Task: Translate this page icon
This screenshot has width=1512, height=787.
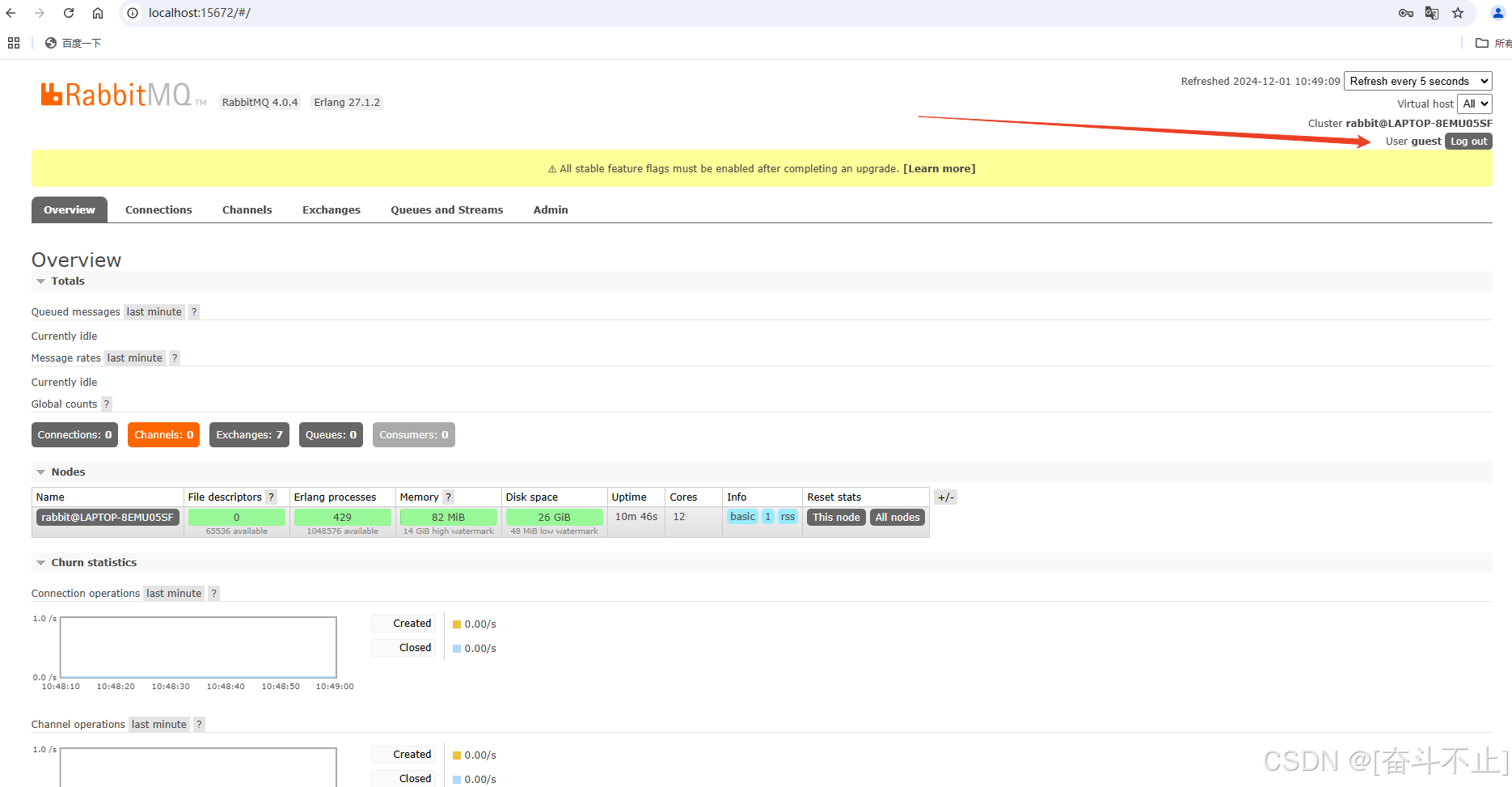Action: pyautogui.click(x=1432, y=13)
